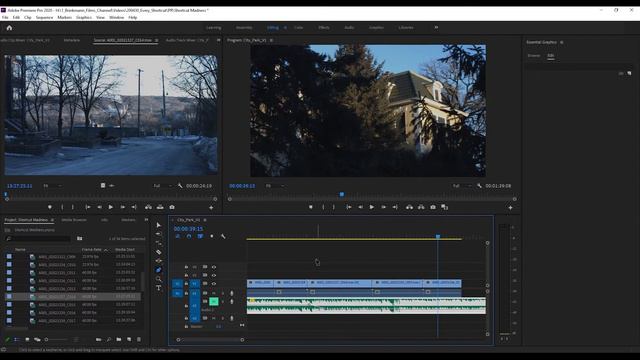
Task: Open the Media Browser tab
Action: (x=74, y=220)
